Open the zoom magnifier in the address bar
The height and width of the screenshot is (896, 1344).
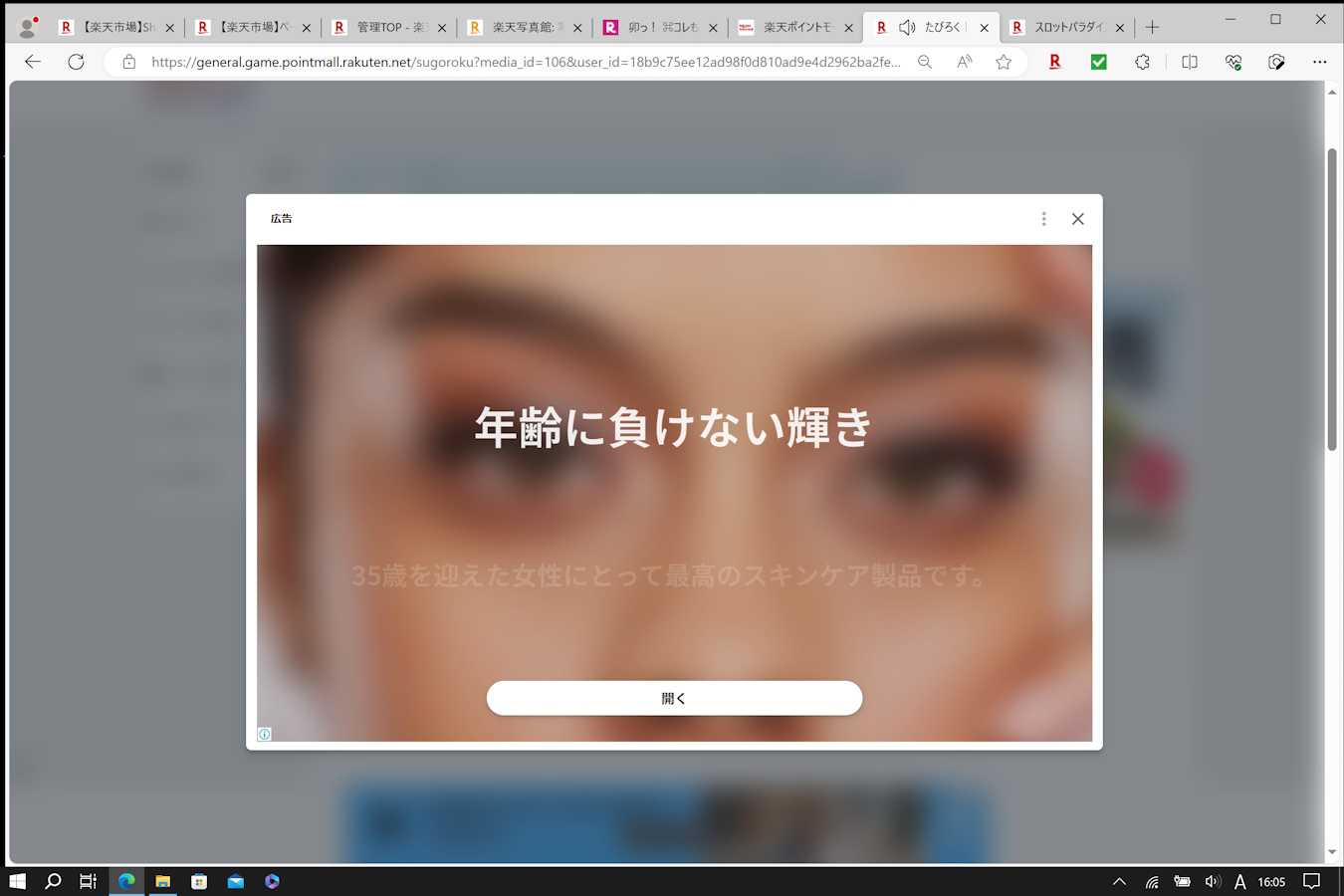click(x=925, y=62)
